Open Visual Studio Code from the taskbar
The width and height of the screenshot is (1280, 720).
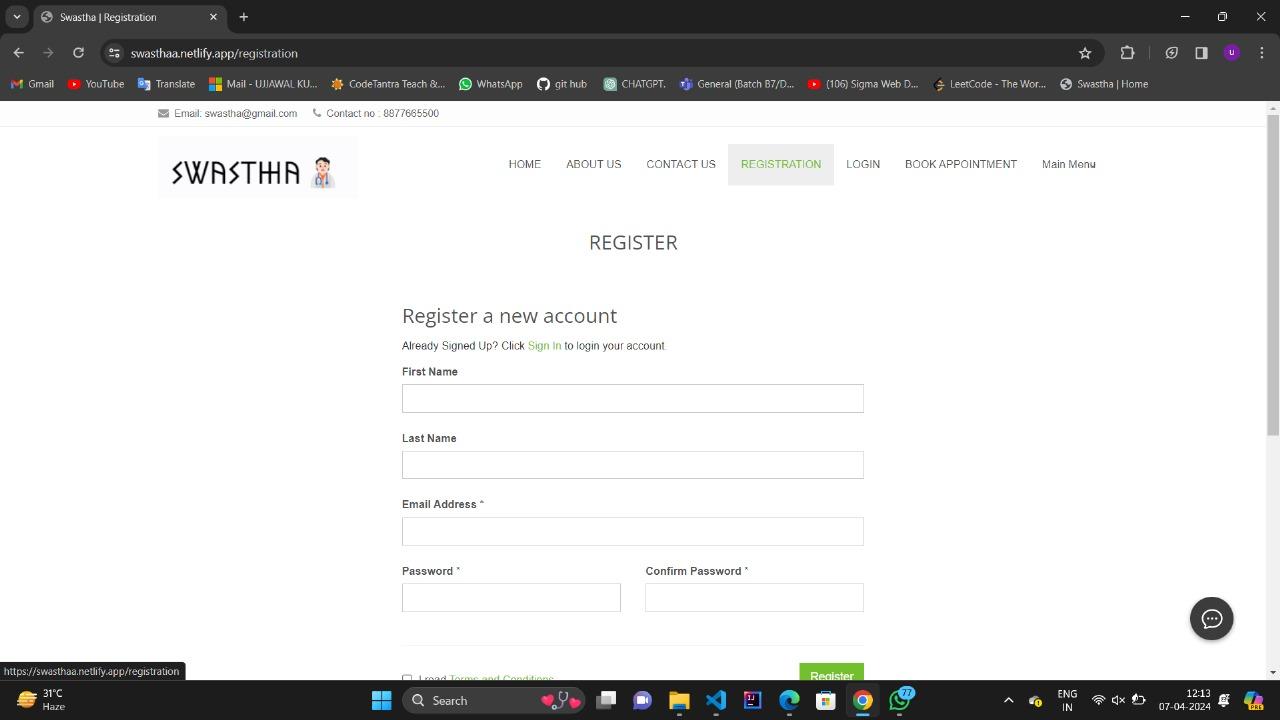[x=716, y=700]
